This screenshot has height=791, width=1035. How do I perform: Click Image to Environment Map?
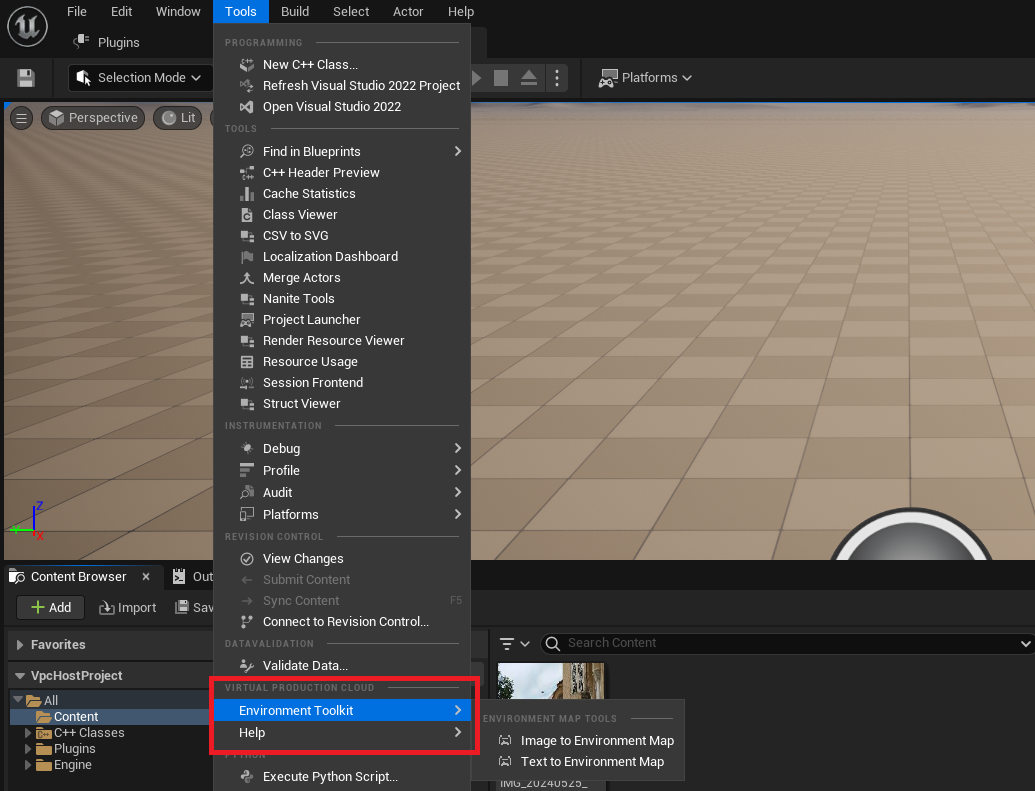tap(596, 741)
